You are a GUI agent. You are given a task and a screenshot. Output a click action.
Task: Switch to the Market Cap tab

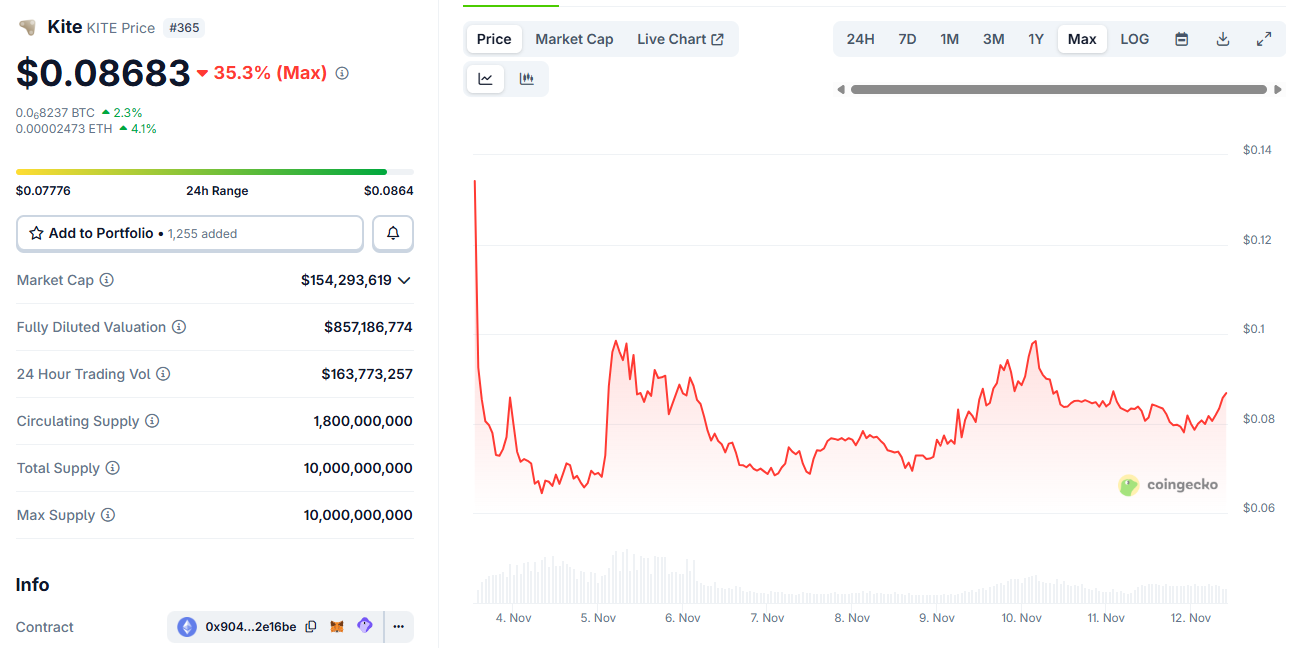(574, 39)
